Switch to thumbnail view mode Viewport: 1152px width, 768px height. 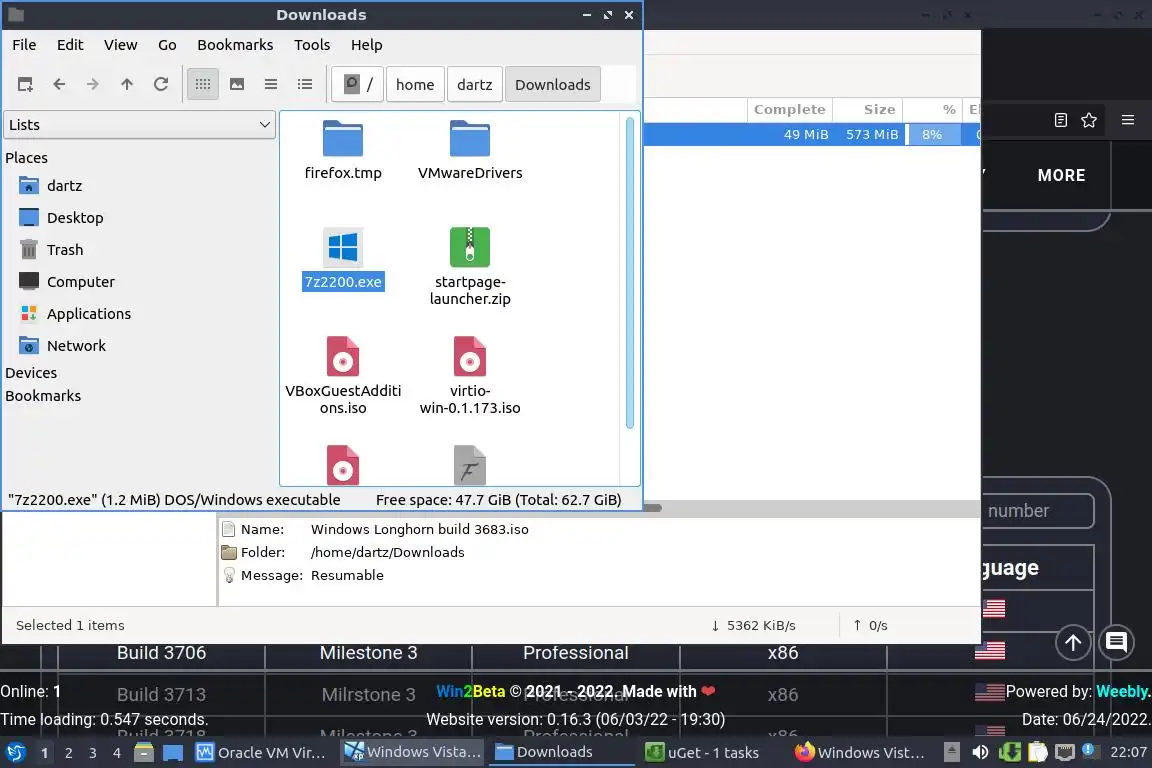[x=237, y=85]
